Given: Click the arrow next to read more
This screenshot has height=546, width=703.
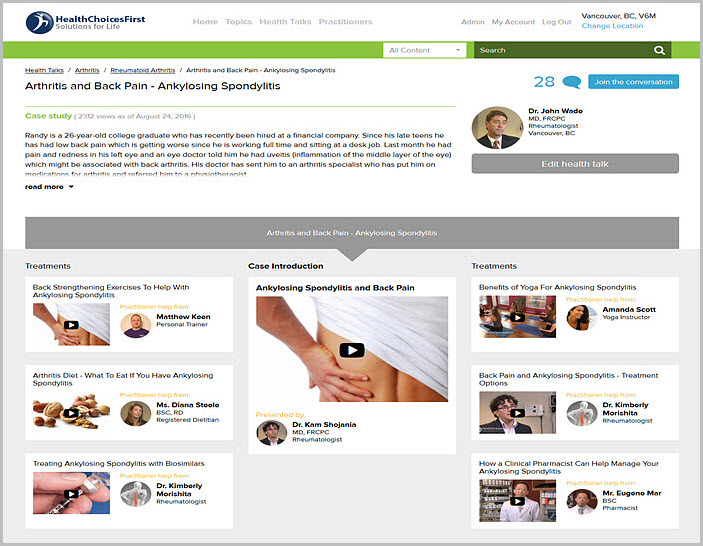Looking at the screenshot, I should (71, 187).
